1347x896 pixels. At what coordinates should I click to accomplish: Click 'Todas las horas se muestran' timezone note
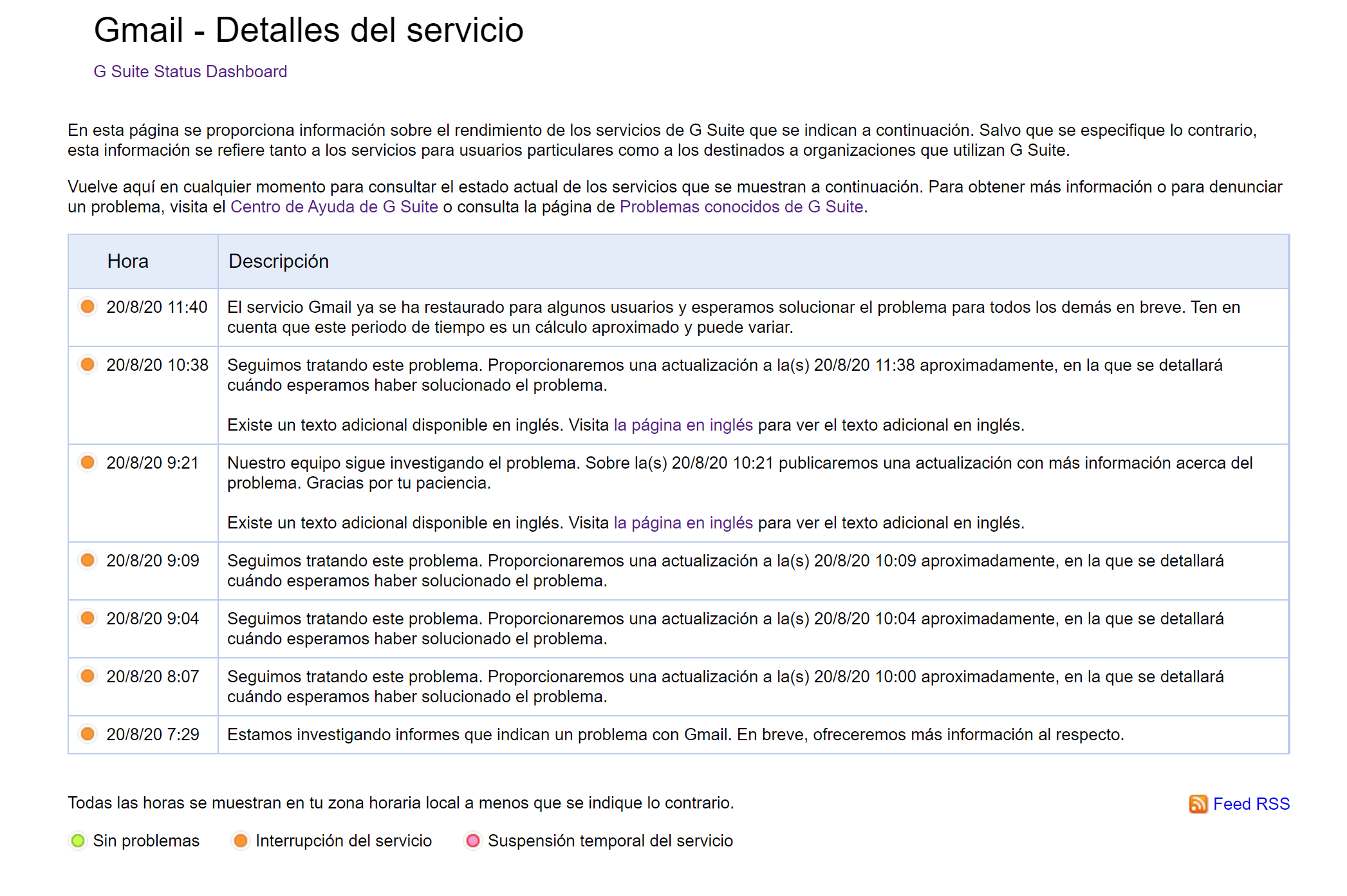(x=401, y=803)
